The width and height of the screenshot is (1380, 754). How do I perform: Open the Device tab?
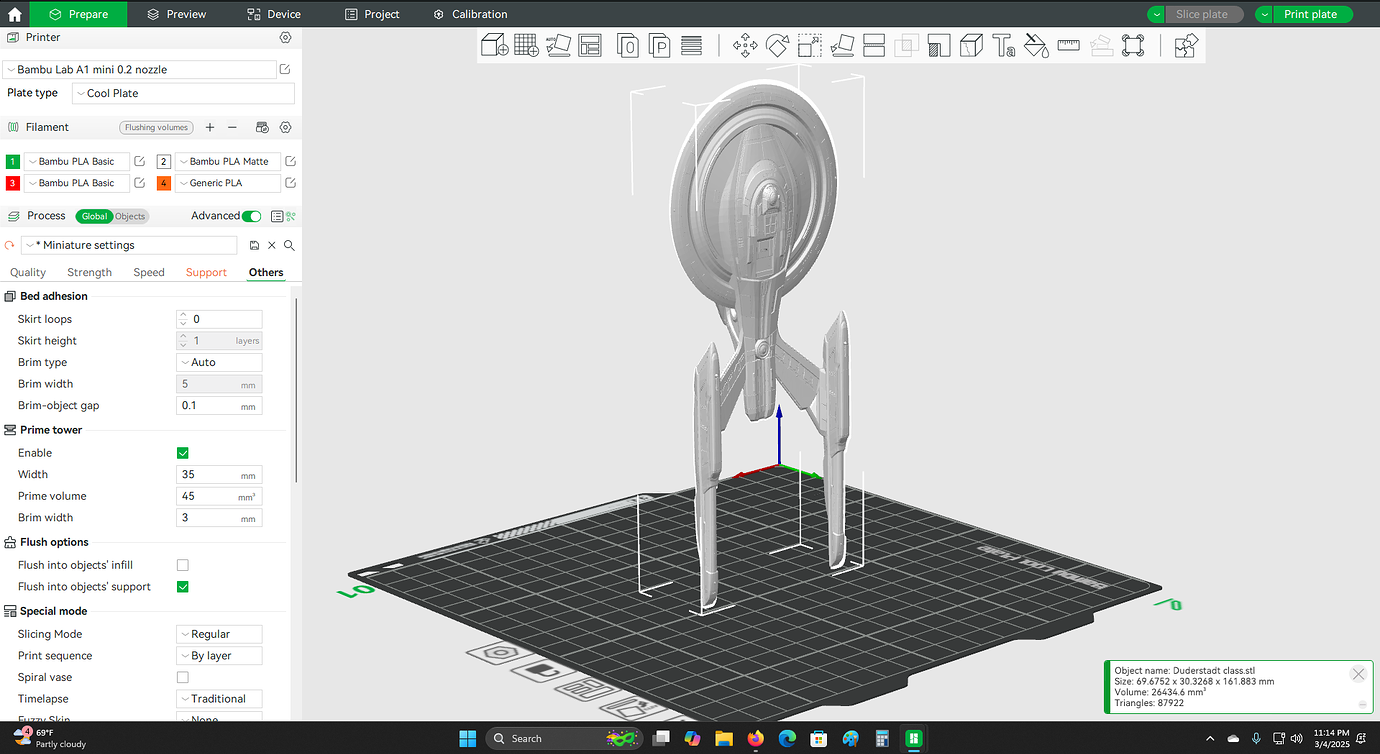pyautogui.click(x=275, y=14)
